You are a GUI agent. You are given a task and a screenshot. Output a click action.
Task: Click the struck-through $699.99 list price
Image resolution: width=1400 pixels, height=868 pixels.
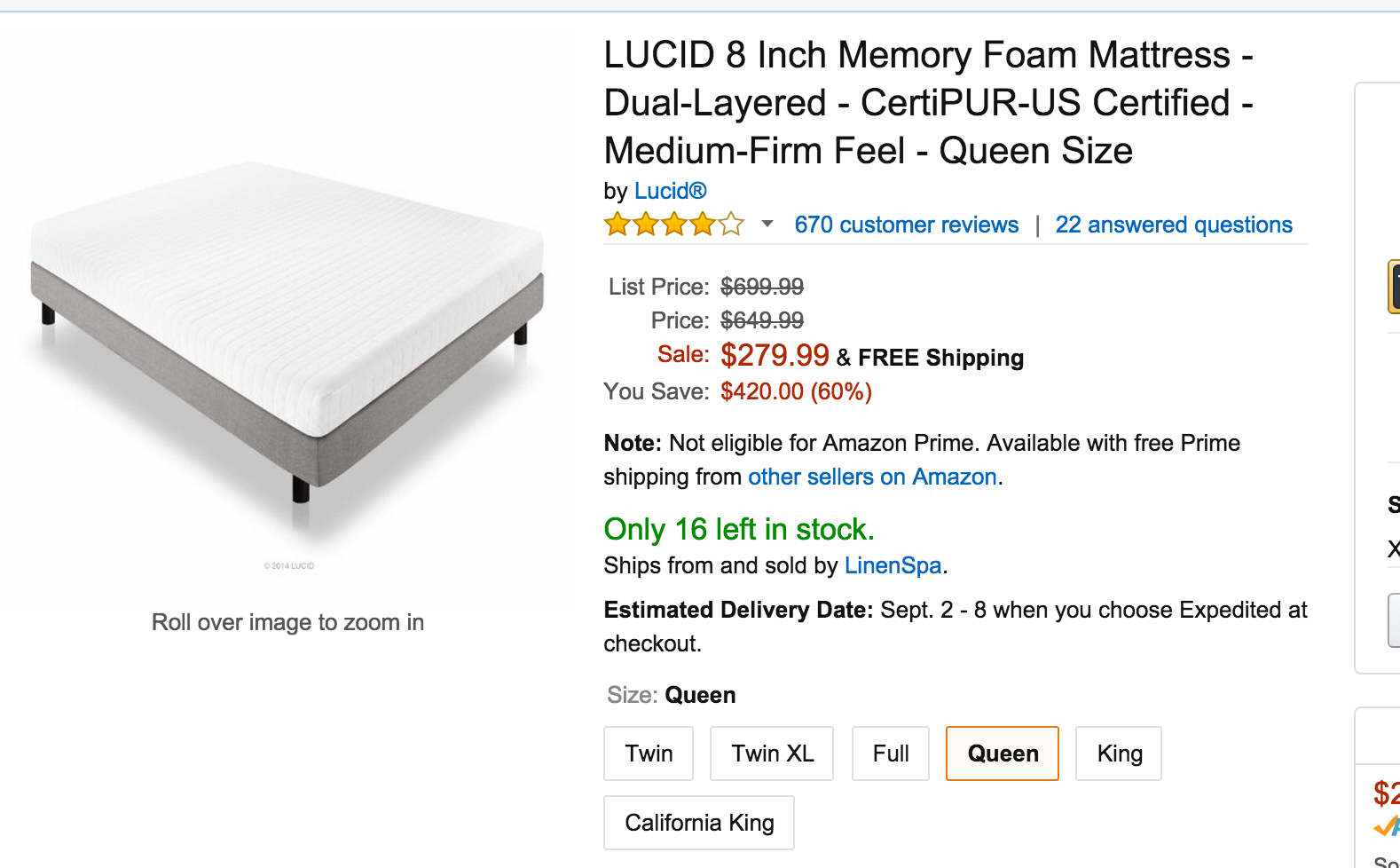[x=762, y=288]
